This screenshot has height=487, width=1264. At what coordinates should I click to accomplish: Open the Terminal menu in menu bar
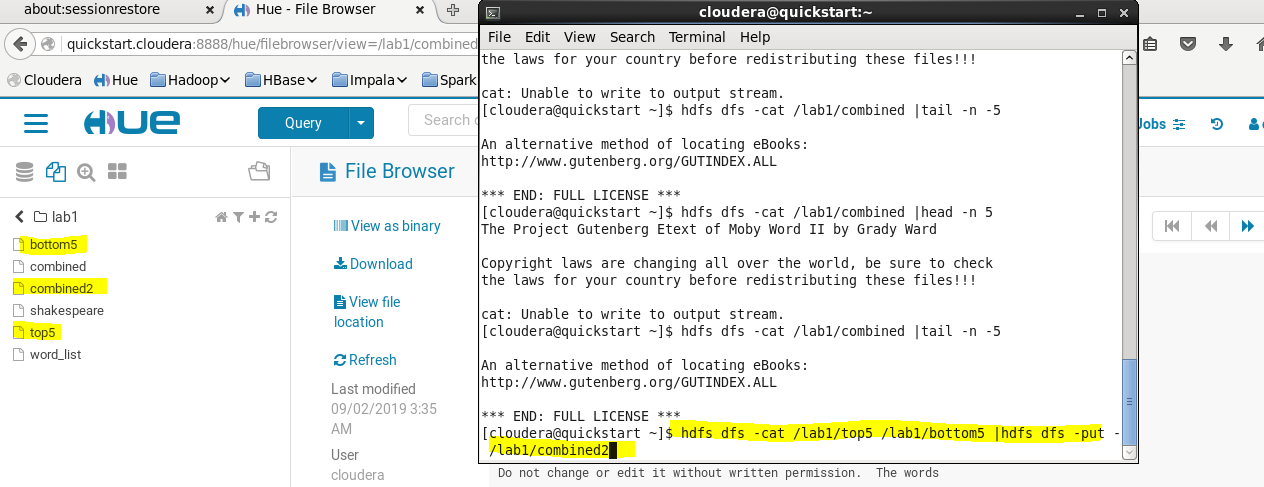point(697,37)
